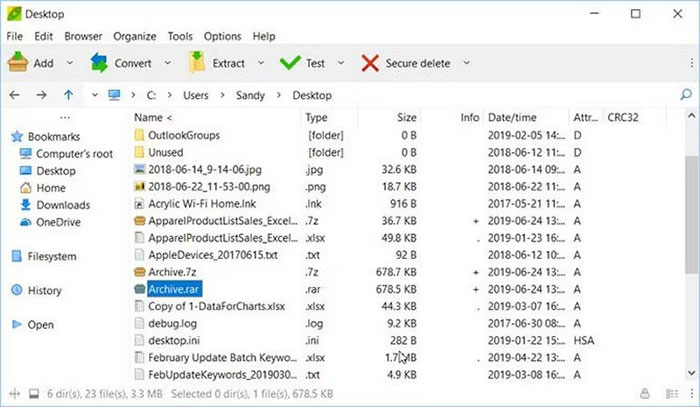Select OneDrive in the bookmarks sidebar
The height and width of the screenshot is (407, 700).
[x=60, y=222]
